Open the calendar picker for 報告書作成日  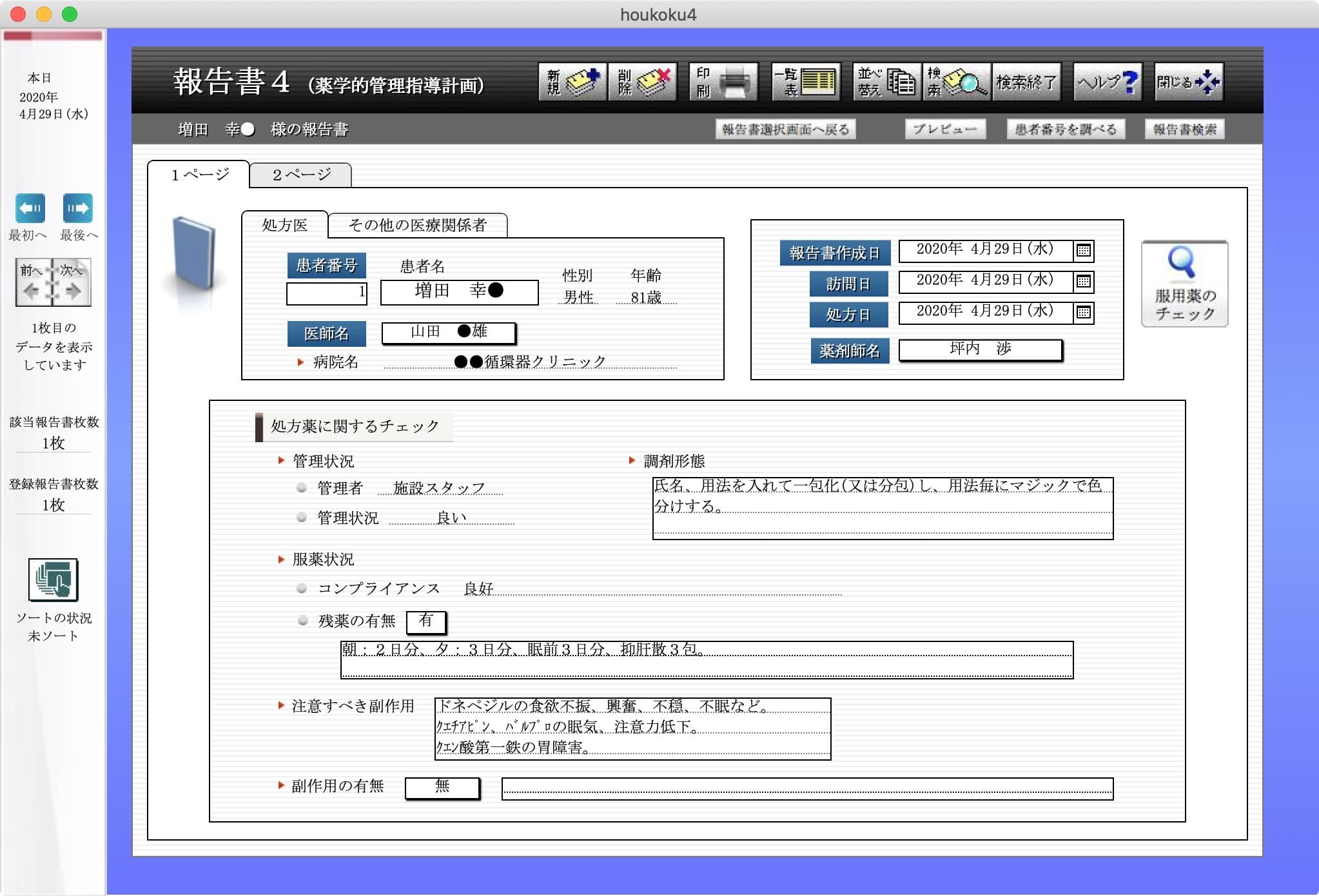(x=1082, y=251)
